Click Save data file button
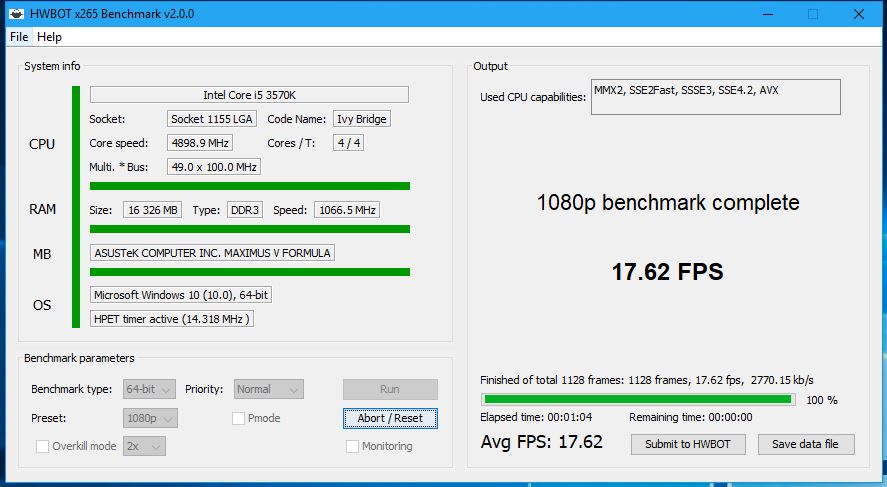 pos(806,444)
